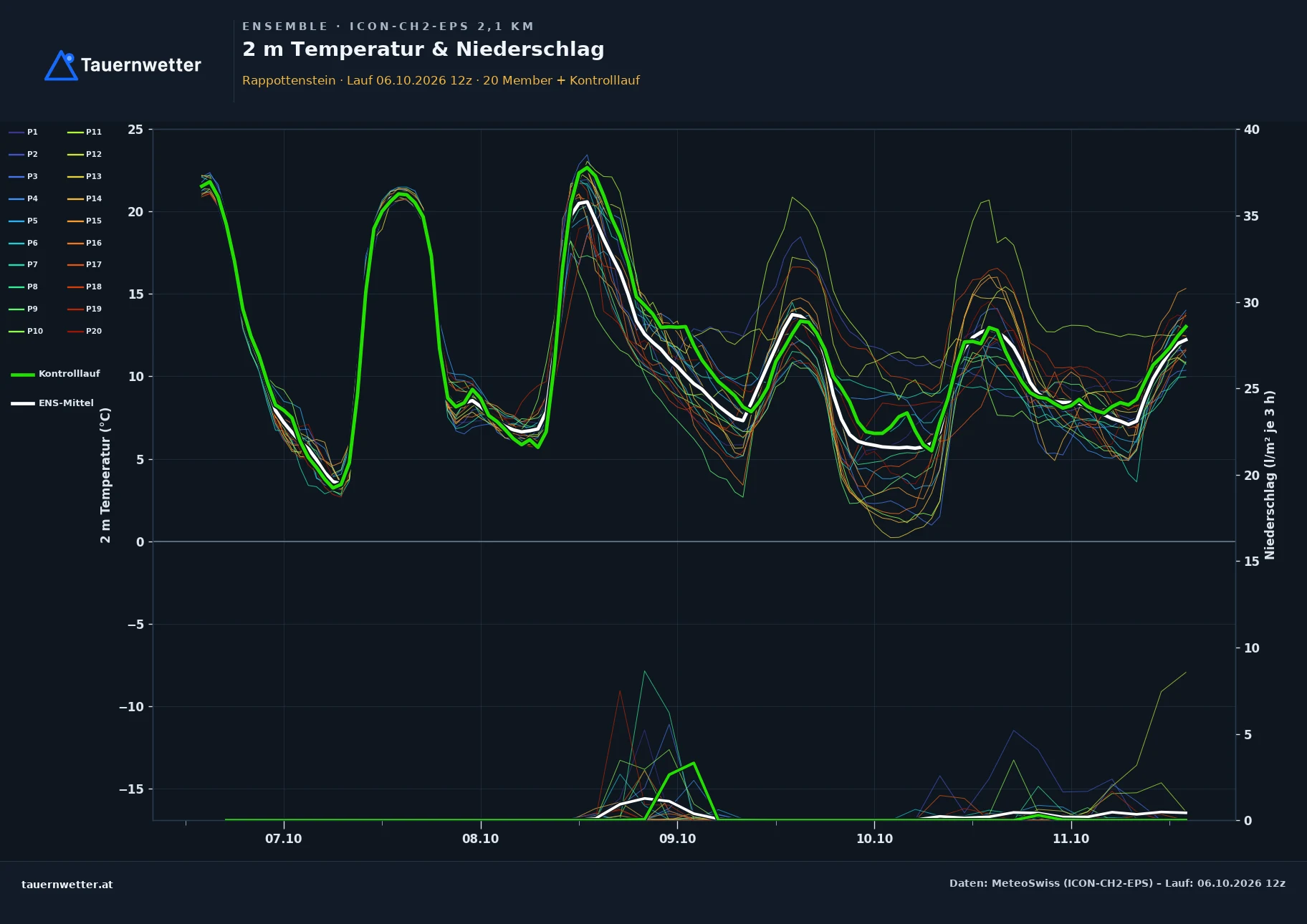Click the P3 legend entry

24,176
